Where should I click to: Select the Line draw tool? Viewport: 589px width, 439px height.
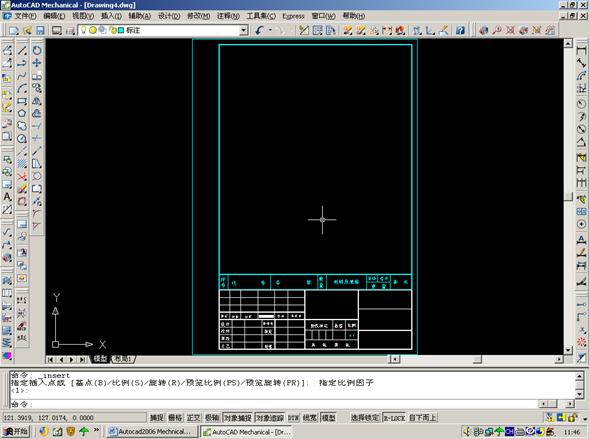tap(22, 50)
